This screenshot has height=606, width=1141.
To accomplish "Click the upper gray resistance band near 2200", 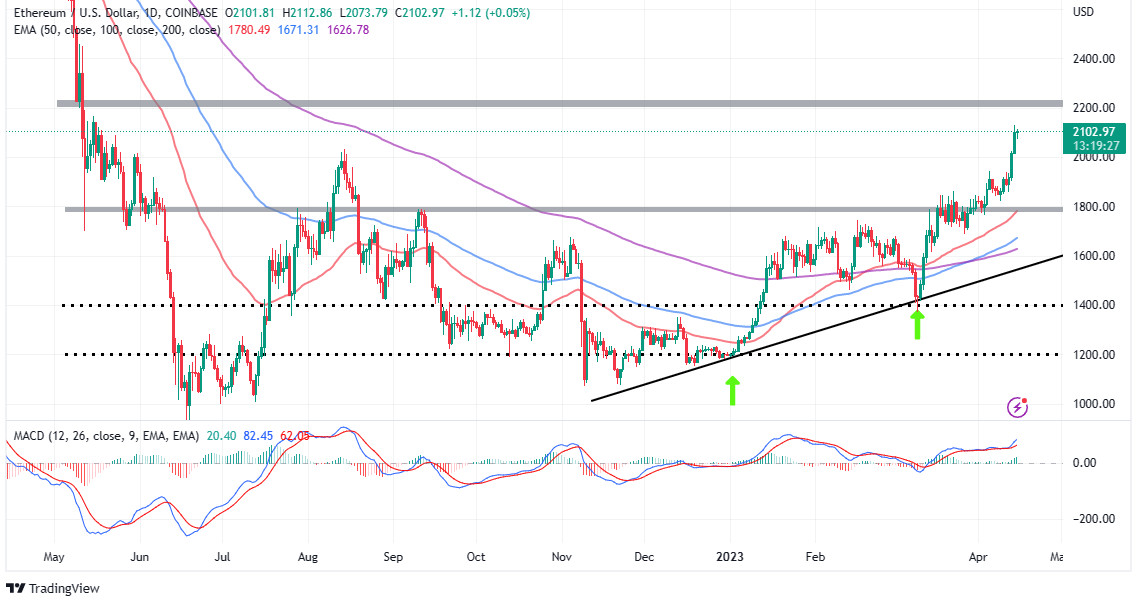I will (x=560, y=103).
